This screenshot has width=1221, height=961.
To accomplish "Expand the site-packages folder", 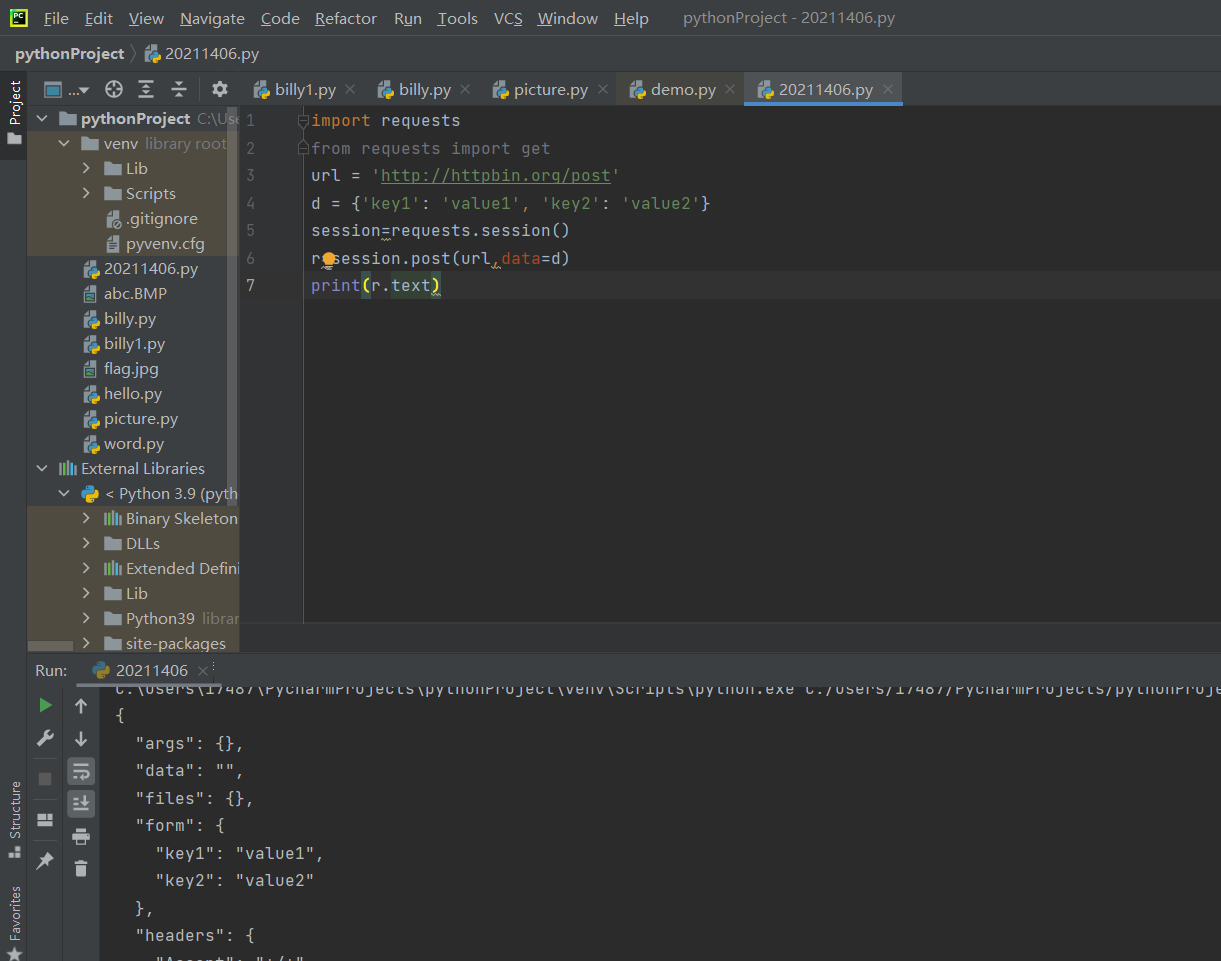I will [x=87, y=643].
